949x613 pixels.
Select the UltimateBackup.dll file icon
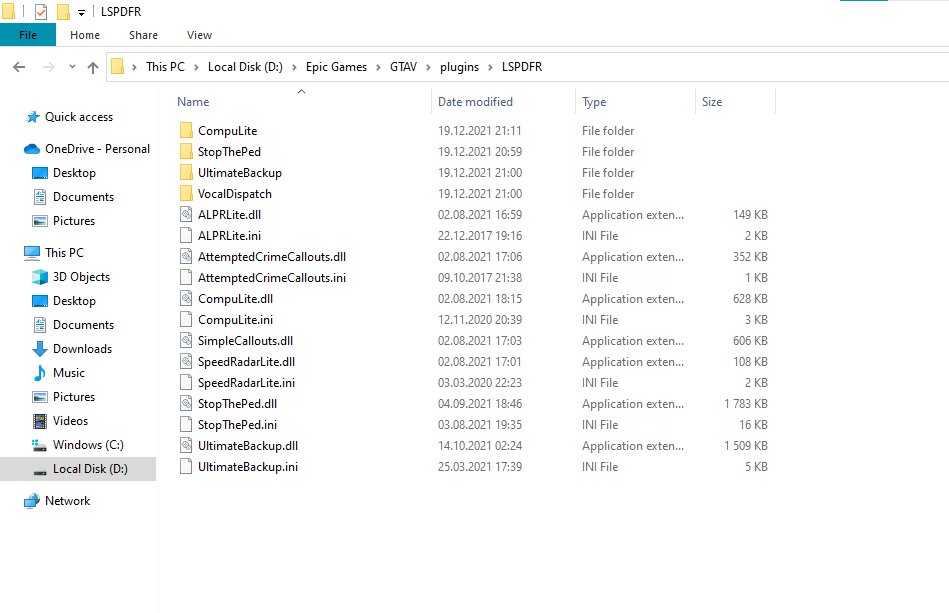186,445
